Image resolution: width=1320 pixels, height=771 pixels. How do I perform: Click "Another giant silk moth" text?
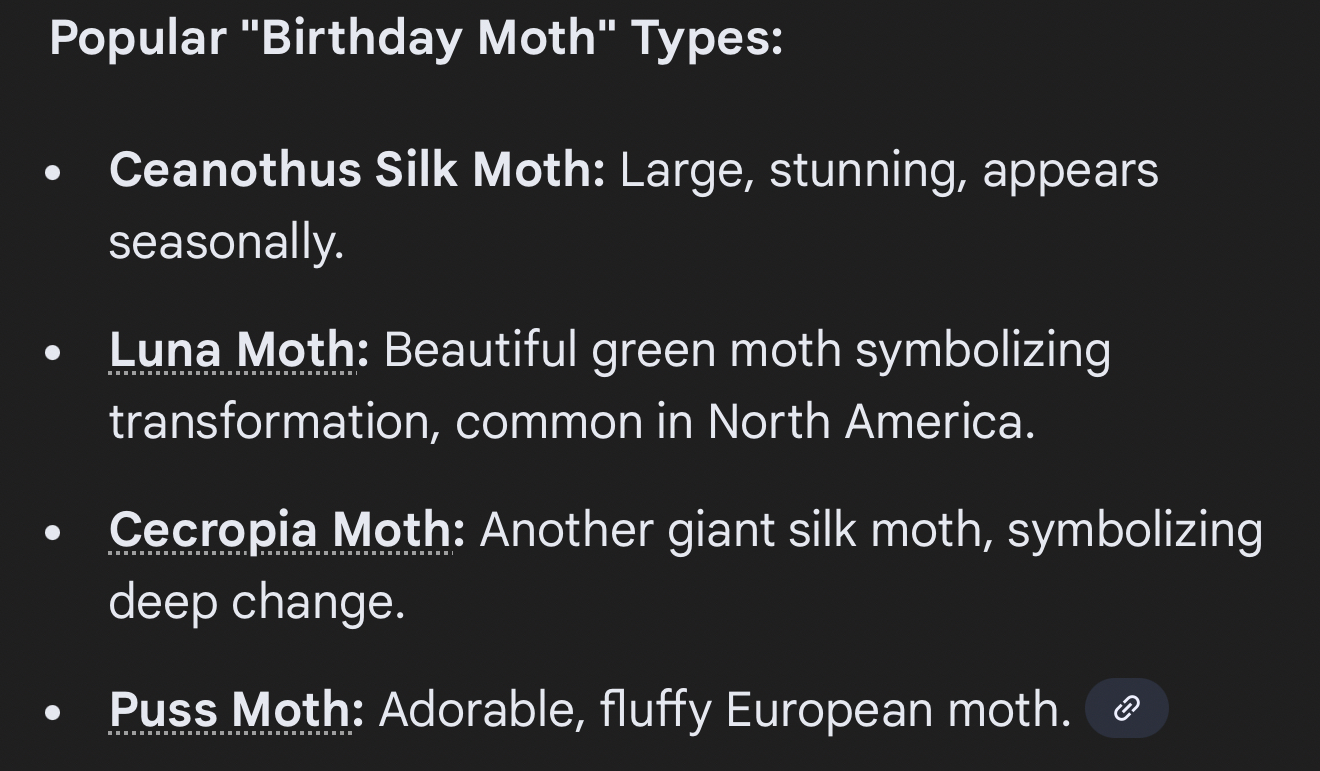pos(734,530)
